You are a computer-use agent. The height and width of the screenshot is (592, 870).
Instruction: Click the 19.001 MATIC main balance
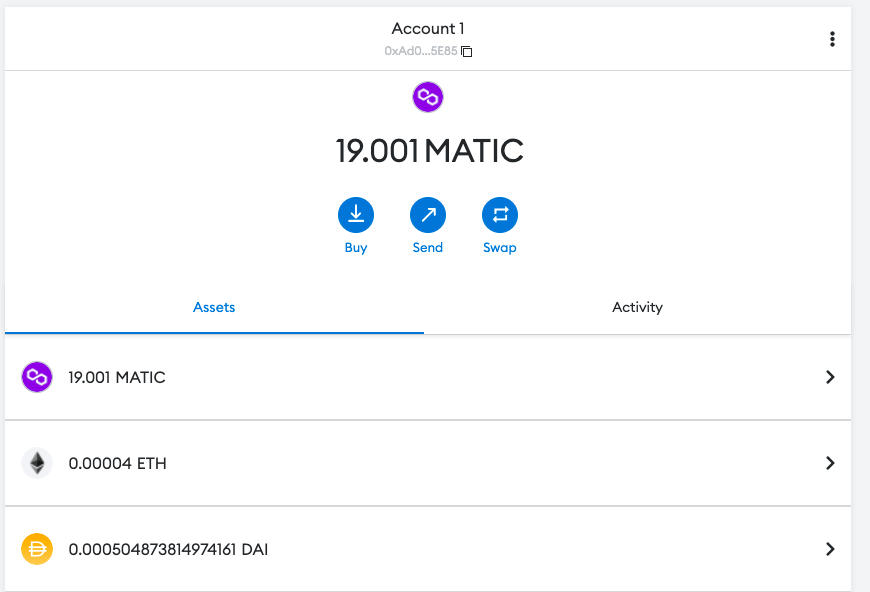tap(429, 150)
